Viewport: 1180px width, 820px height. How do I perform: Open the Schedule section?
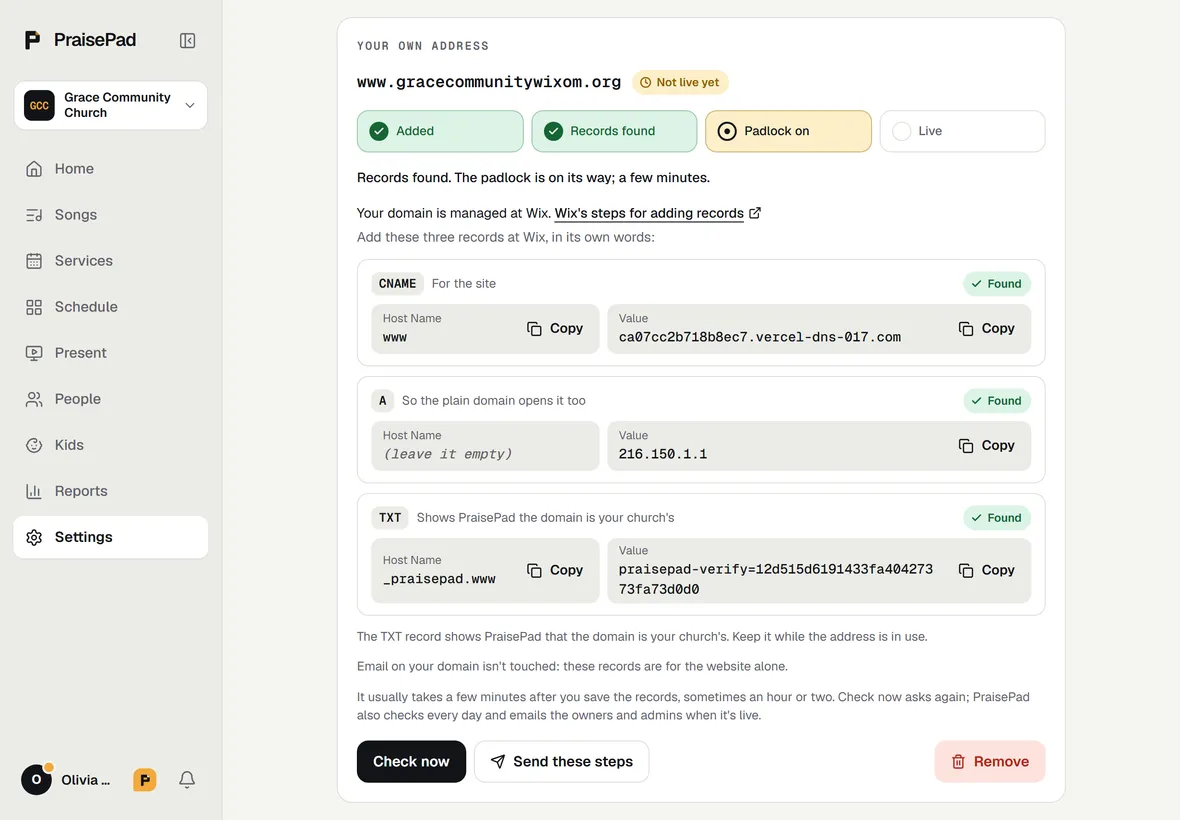pos(111,307)
